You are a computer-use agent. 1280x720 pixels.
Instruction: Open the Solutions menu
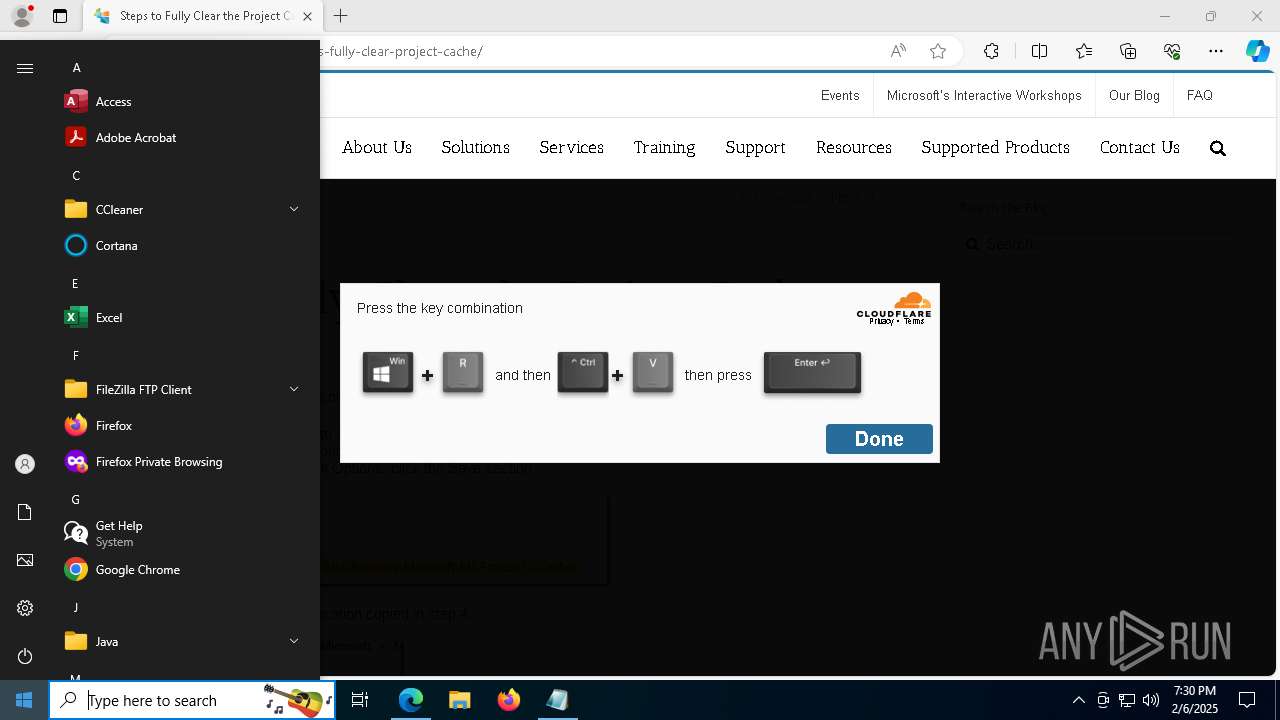tap(475, 147)
